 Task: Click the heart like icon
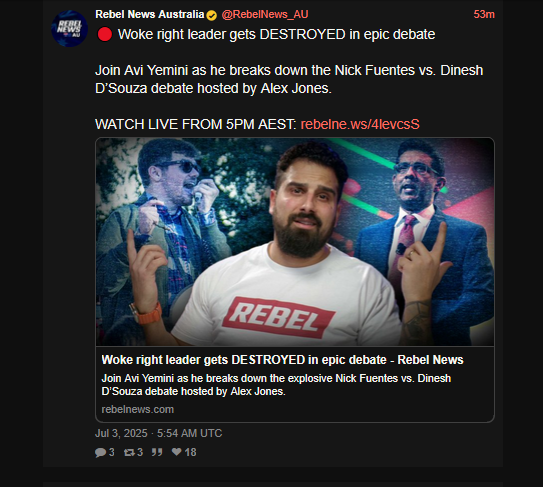(x=177, y=452)
